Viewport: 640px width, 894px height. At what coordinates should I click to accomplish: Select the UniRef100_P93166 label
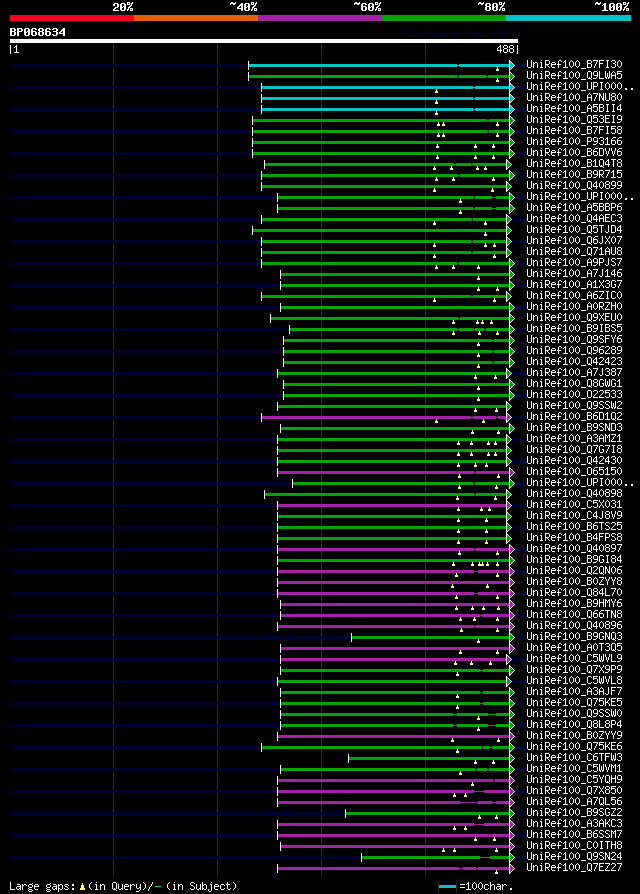click(574, 141)
